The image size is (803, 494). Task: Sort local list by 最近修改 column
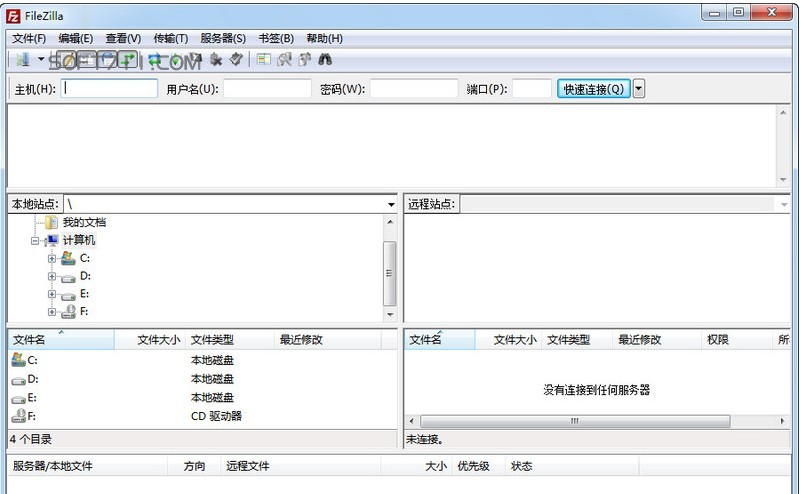[328, 340]
